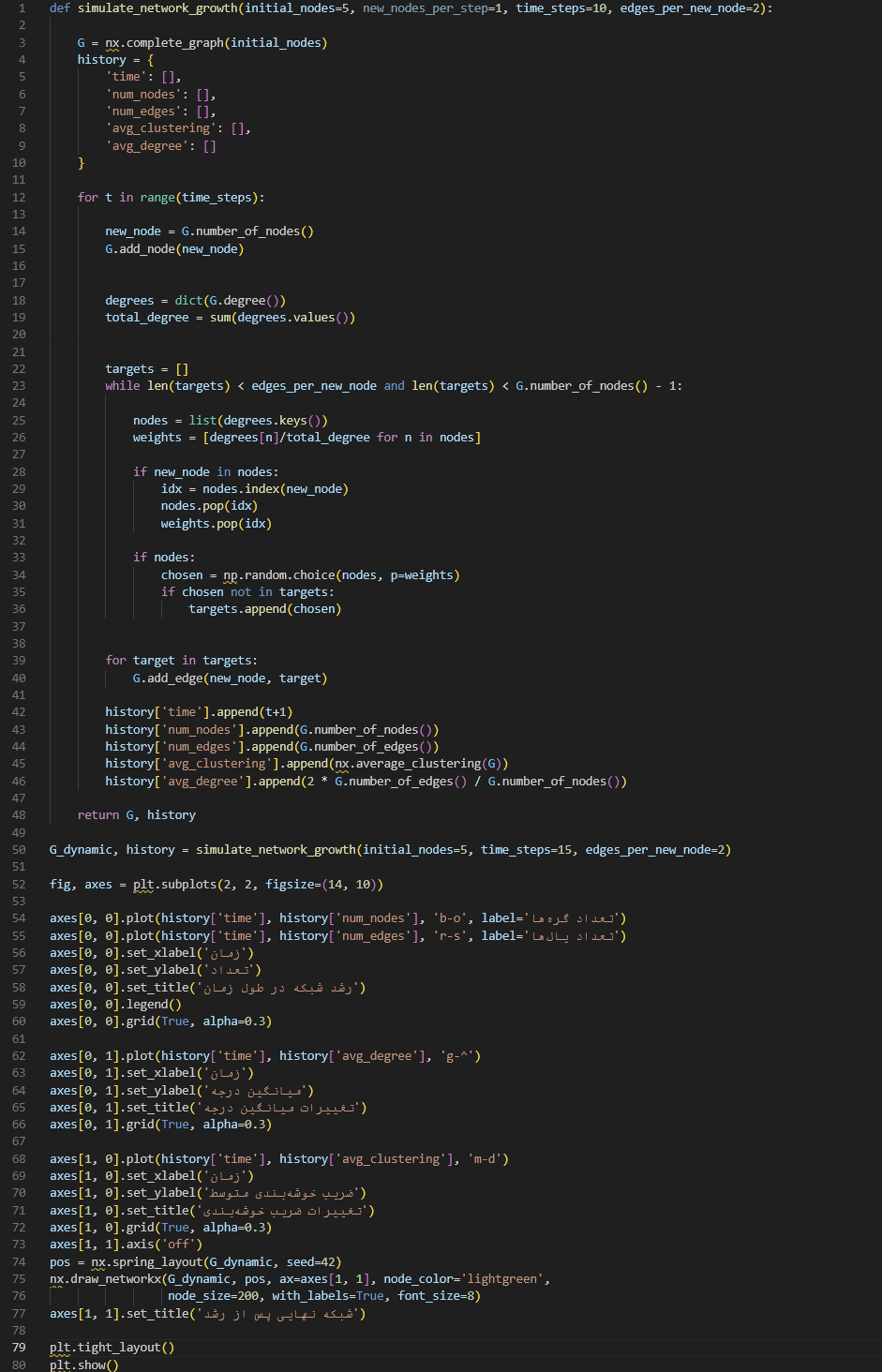This screenshot has width=882, height=1372.
Task: Click 'tight_layout' in plt.tight_layout()
Action: point(119,1348)
